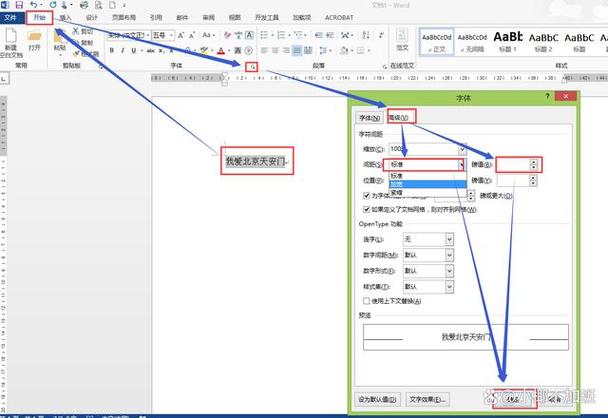Image resolution: width=608 pixels, height=418 pixels.
Task: Shrink font size with the smaller A icon
Action: click(192, 35)
